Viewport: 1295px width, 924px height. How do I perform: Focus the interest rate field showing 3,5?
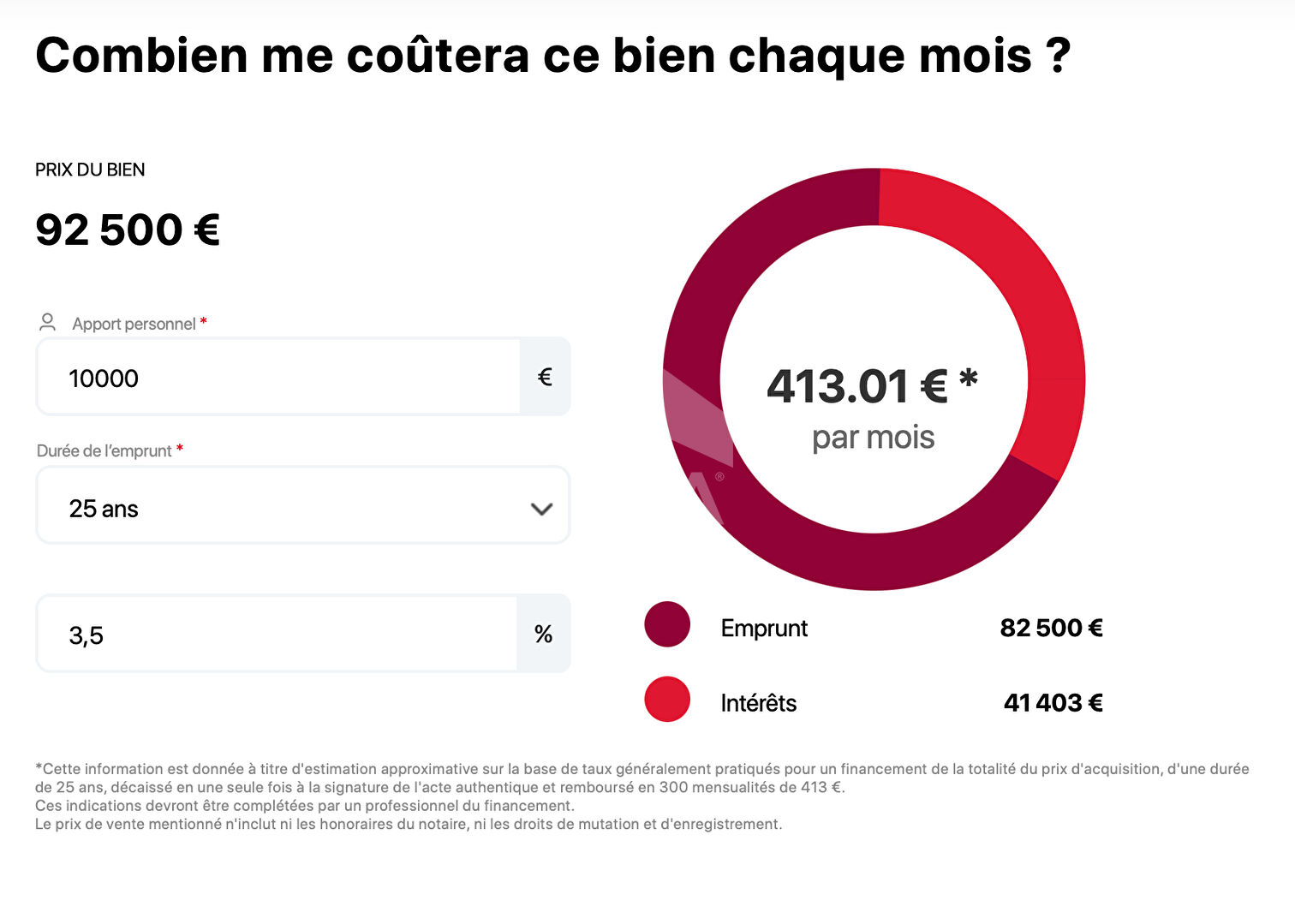(x=276, y=635)
